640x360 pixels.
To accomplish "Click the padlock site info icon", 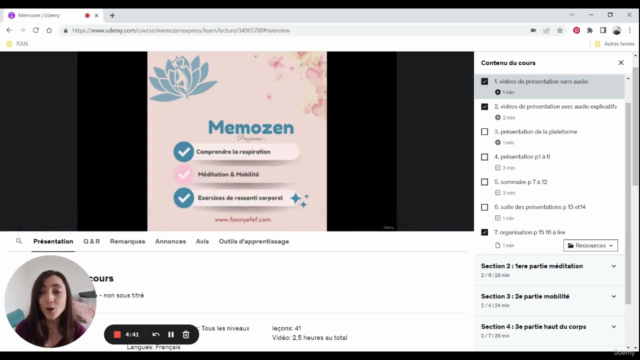I will 65,31.
